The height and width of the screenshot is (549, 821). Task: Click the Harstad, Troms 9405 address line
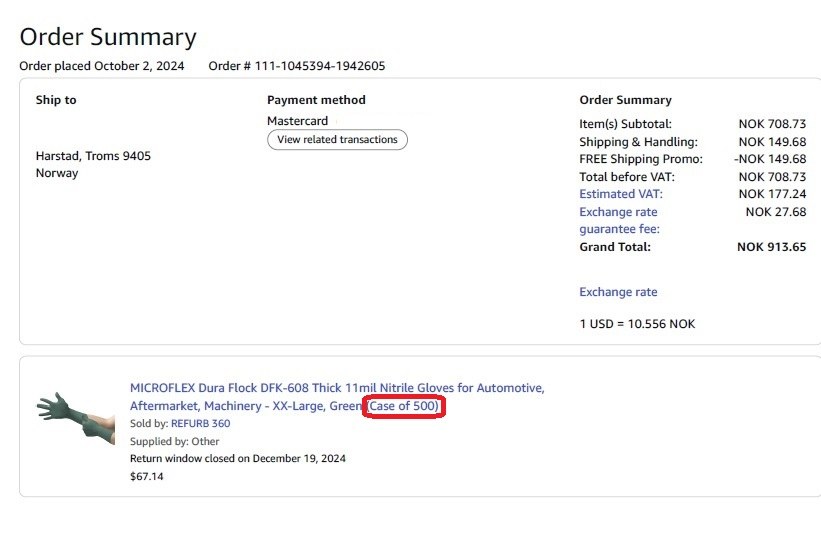pos(93,156)
